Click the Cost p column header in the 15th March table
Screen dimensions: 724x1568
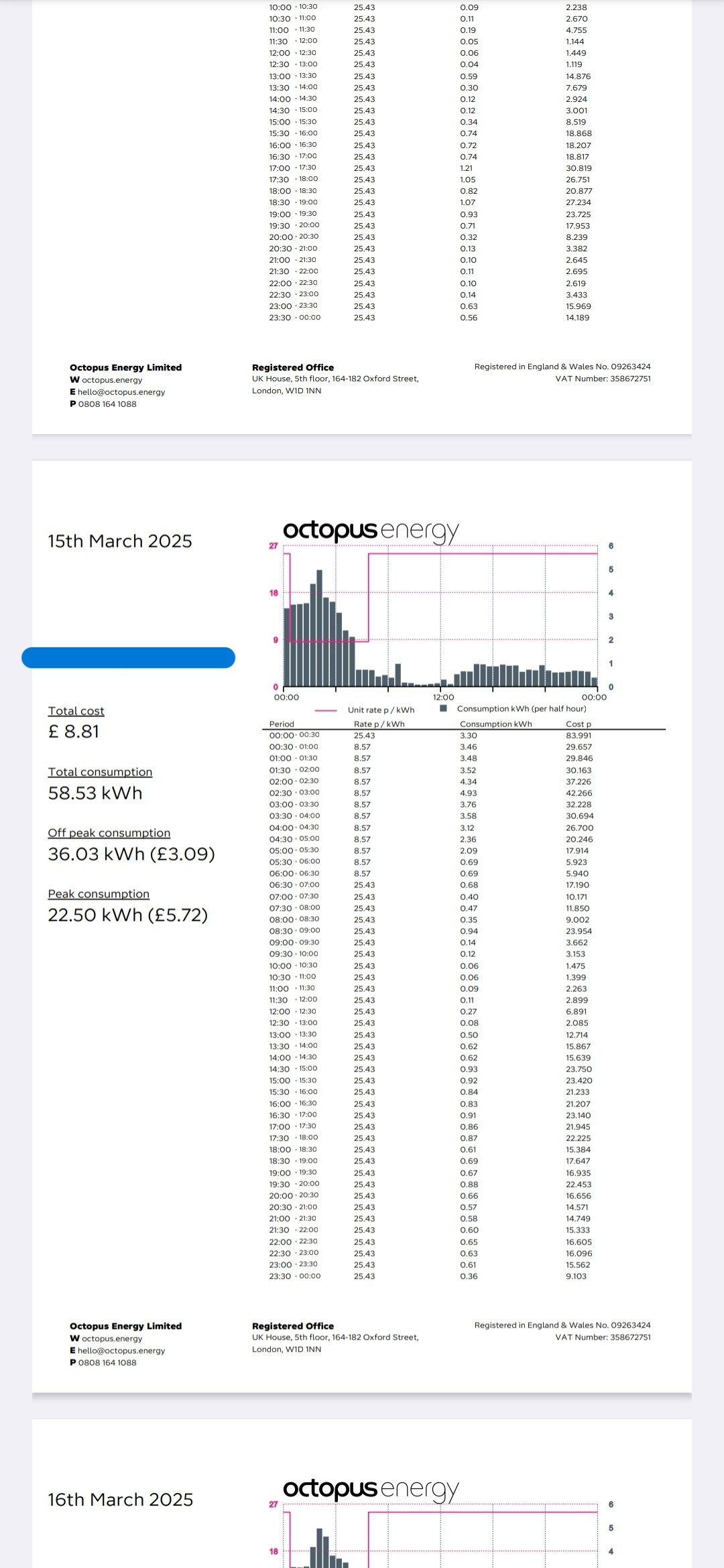[579, 724]
